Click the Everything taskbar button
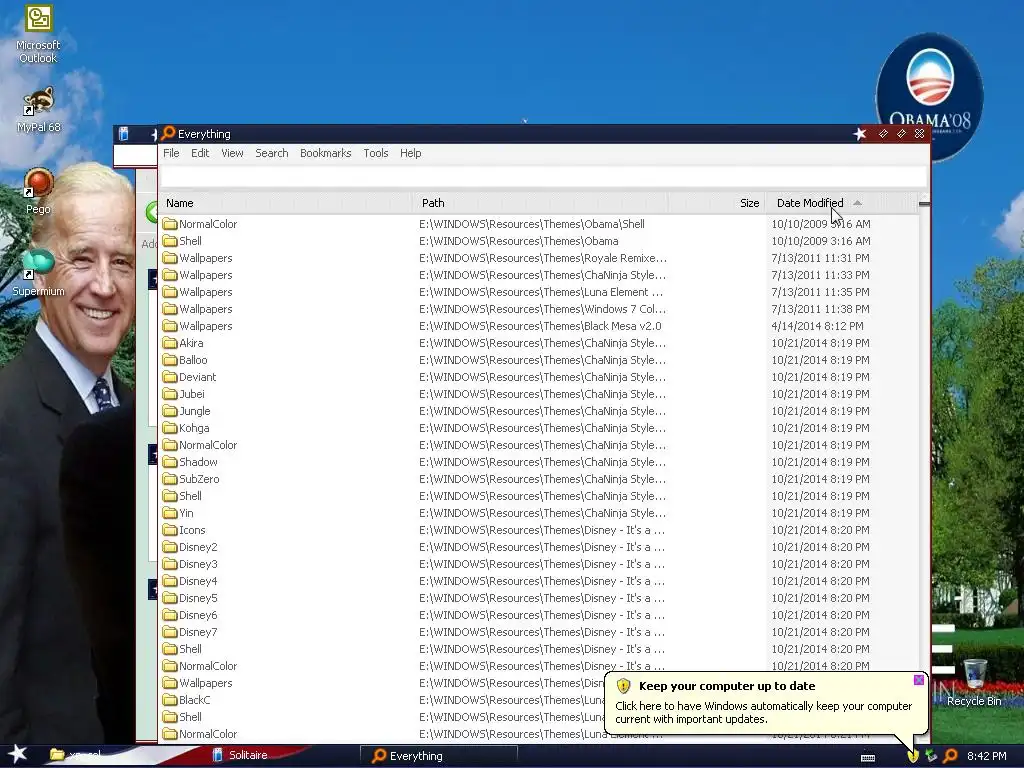The height and width of the screenshot is (768, 1024). coord(439,756)
